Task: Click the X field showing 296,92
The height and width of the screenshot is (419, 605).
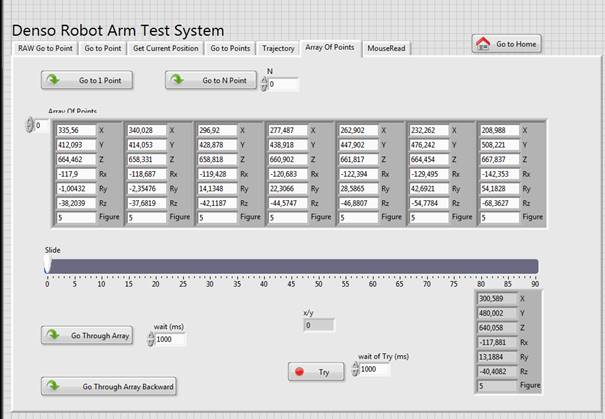Action: pyautogui.click(x=217, y=130)
